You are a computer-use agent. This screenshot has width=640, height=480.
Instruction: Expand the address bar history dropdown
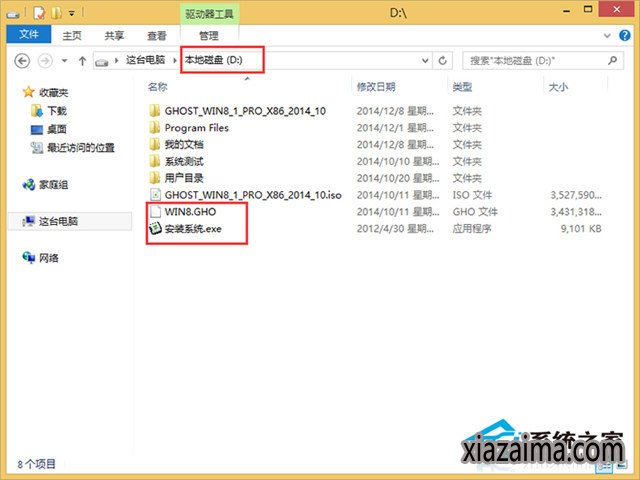click(426, 61)
